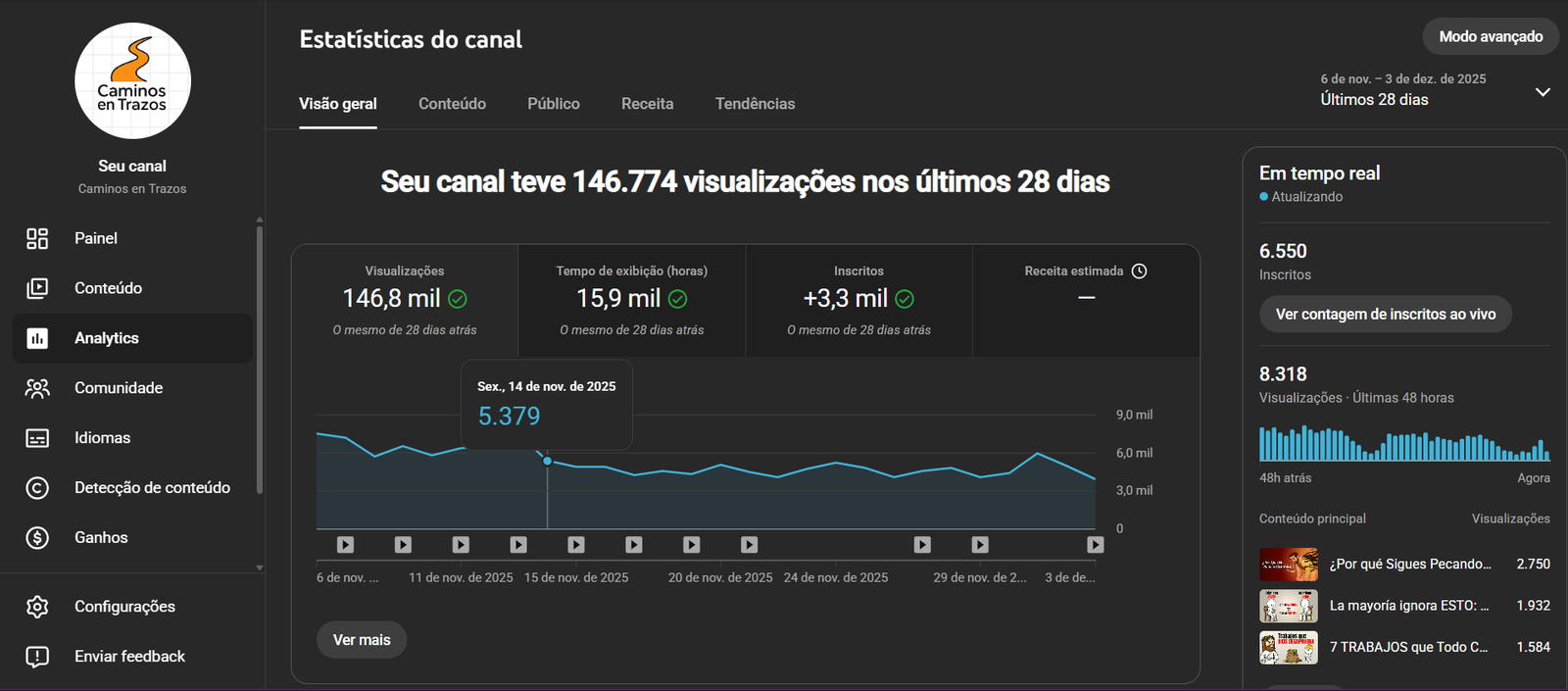Expand the Últimos 28 dias date range dropdown
Viewport: 1568px width, 691px height.
pos(1435,90)
